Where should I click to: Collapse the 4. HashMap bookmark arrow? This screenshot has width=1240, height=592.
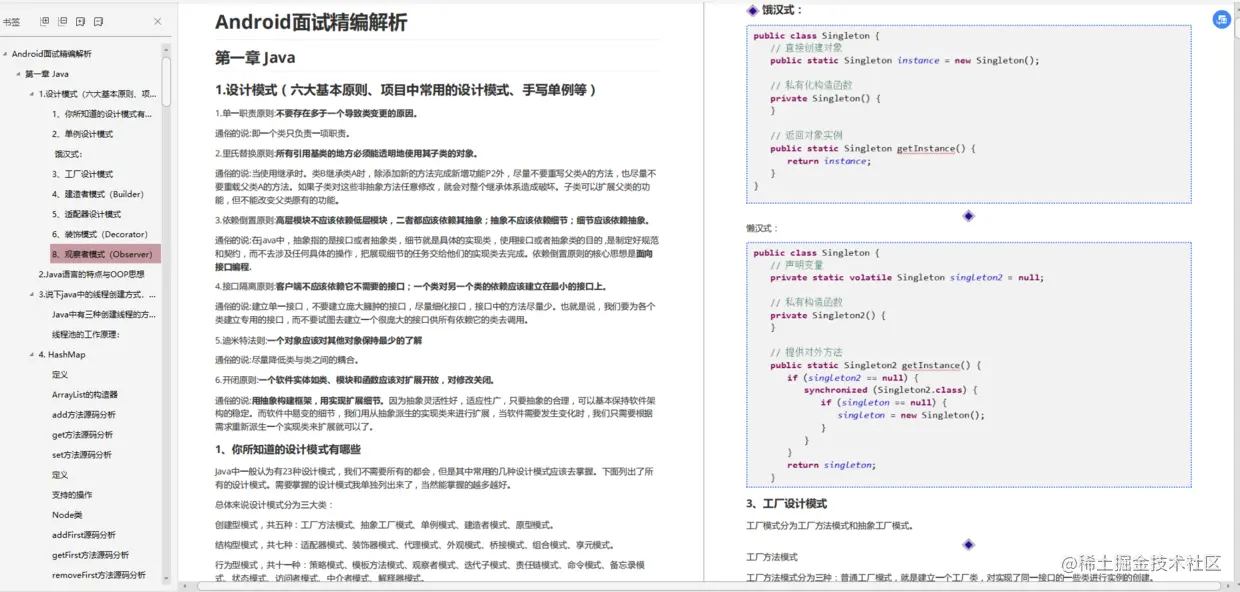[x=31, y=355]
